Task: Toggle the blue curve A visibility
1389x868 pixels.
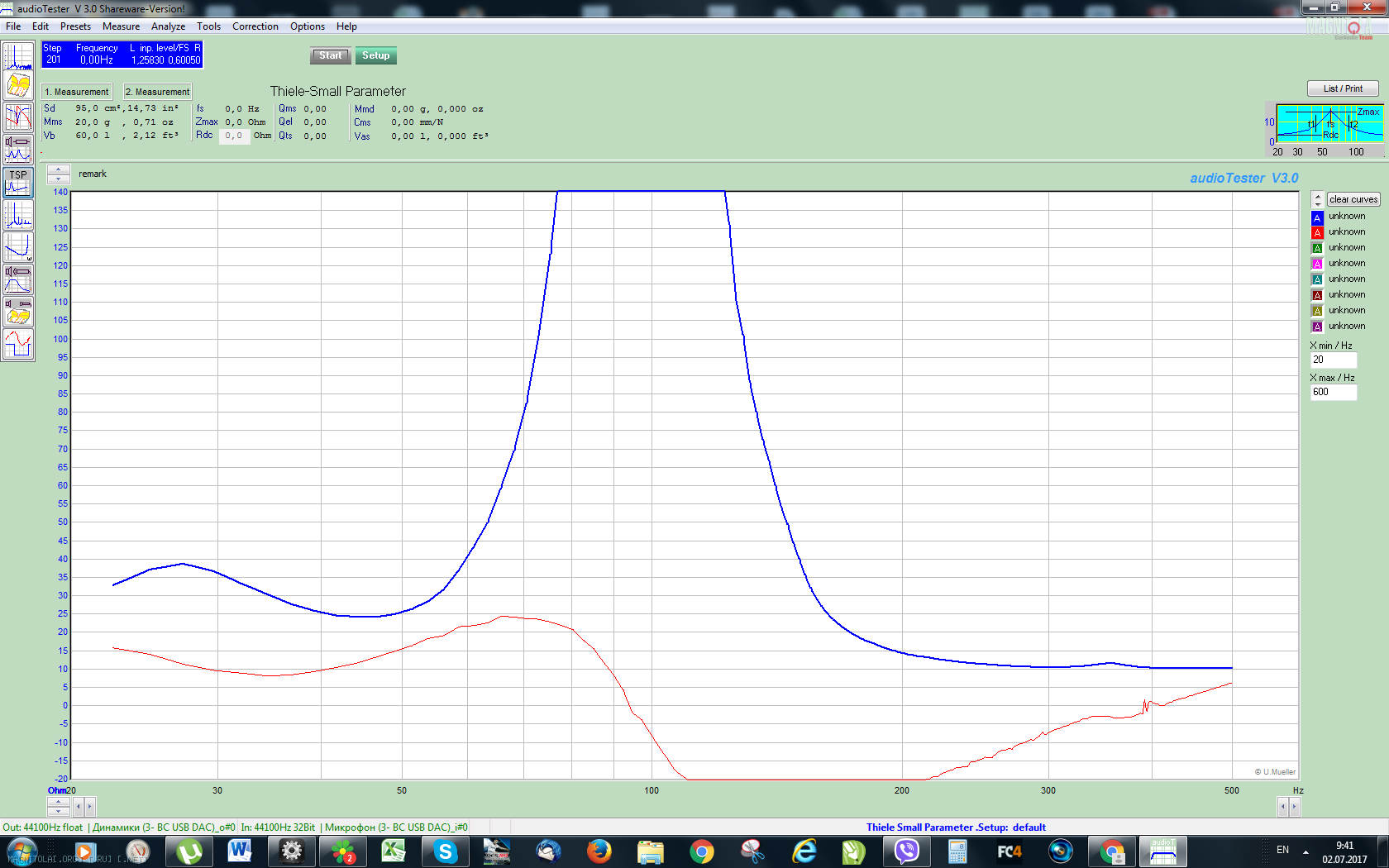Action: [1317, 217]
